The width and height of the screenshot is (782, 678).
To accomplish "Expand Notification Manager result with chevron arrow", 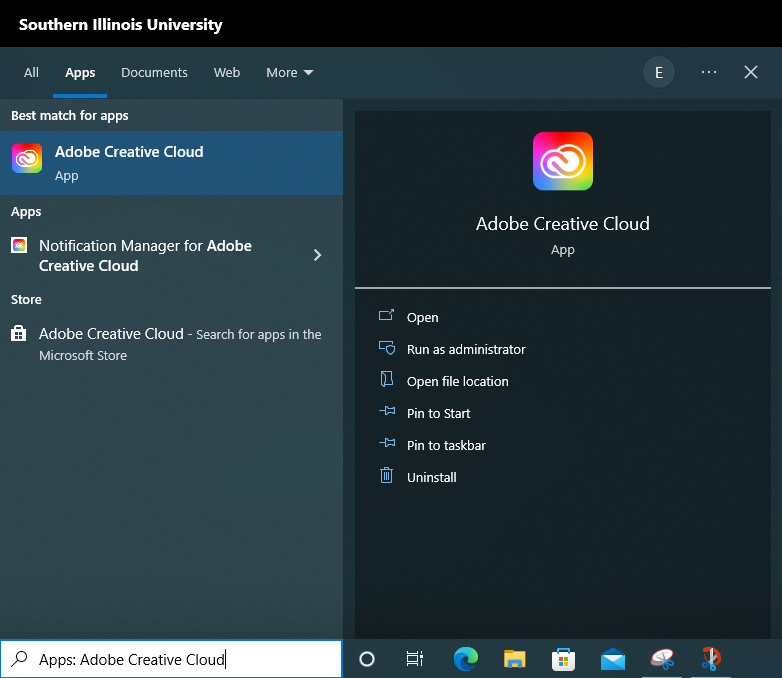I will 317,255.
